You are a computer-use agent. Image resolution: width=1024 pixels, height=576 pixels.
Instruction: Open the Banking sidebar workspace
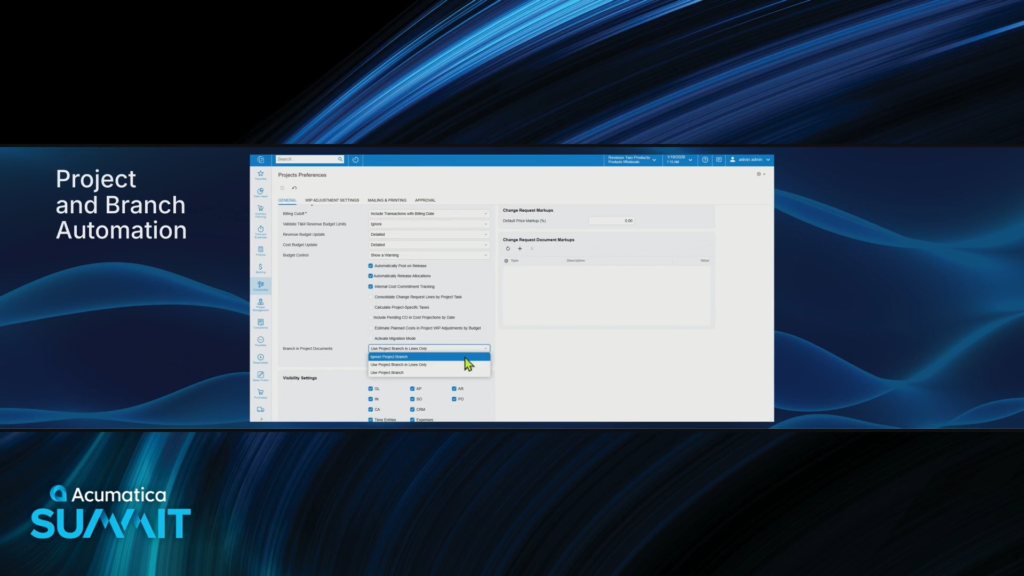point(260,267)
